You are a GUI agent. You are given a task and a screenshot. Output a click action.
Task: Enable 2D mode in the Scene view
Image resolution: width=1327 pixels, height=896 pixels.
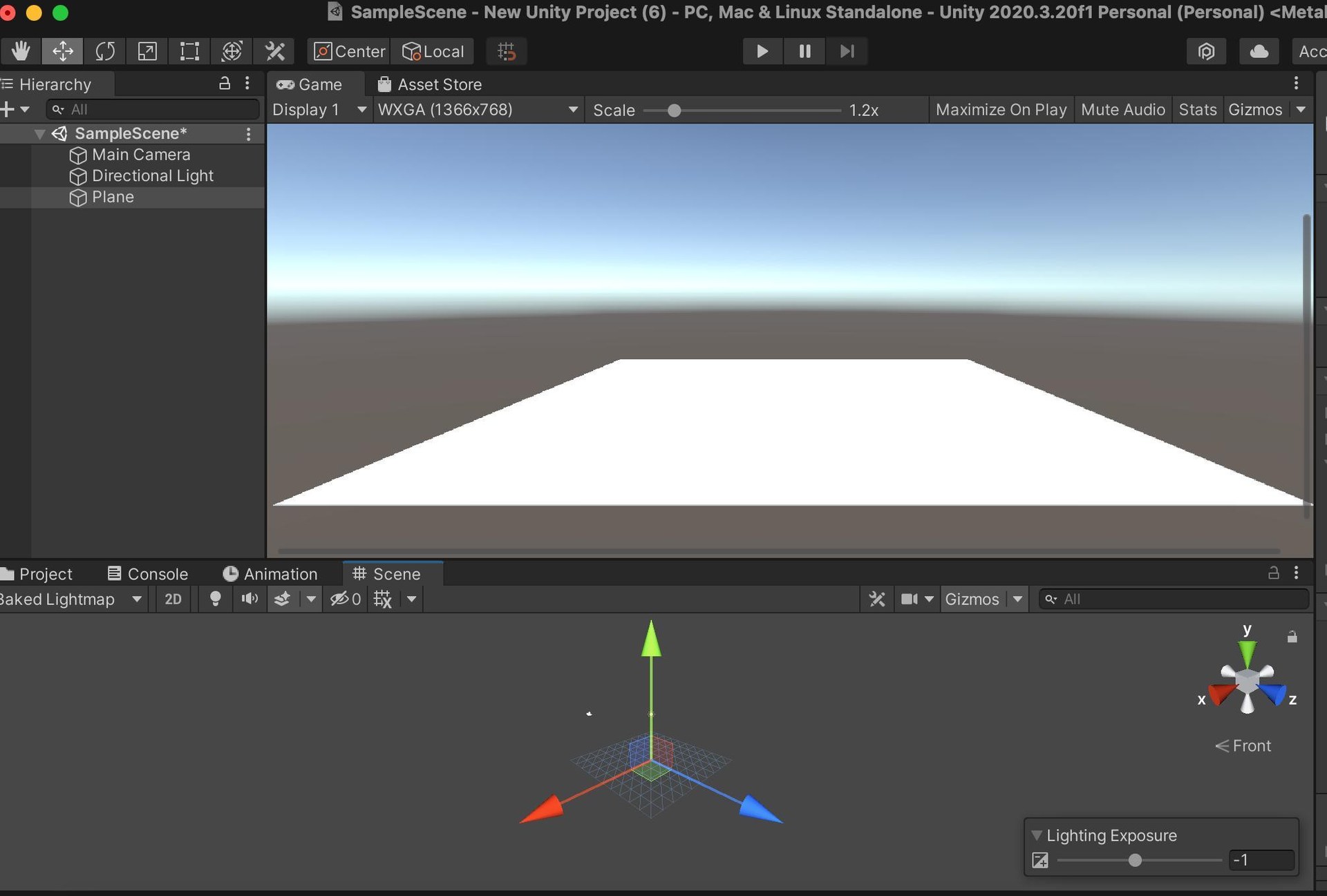click(x=173, y=599)
